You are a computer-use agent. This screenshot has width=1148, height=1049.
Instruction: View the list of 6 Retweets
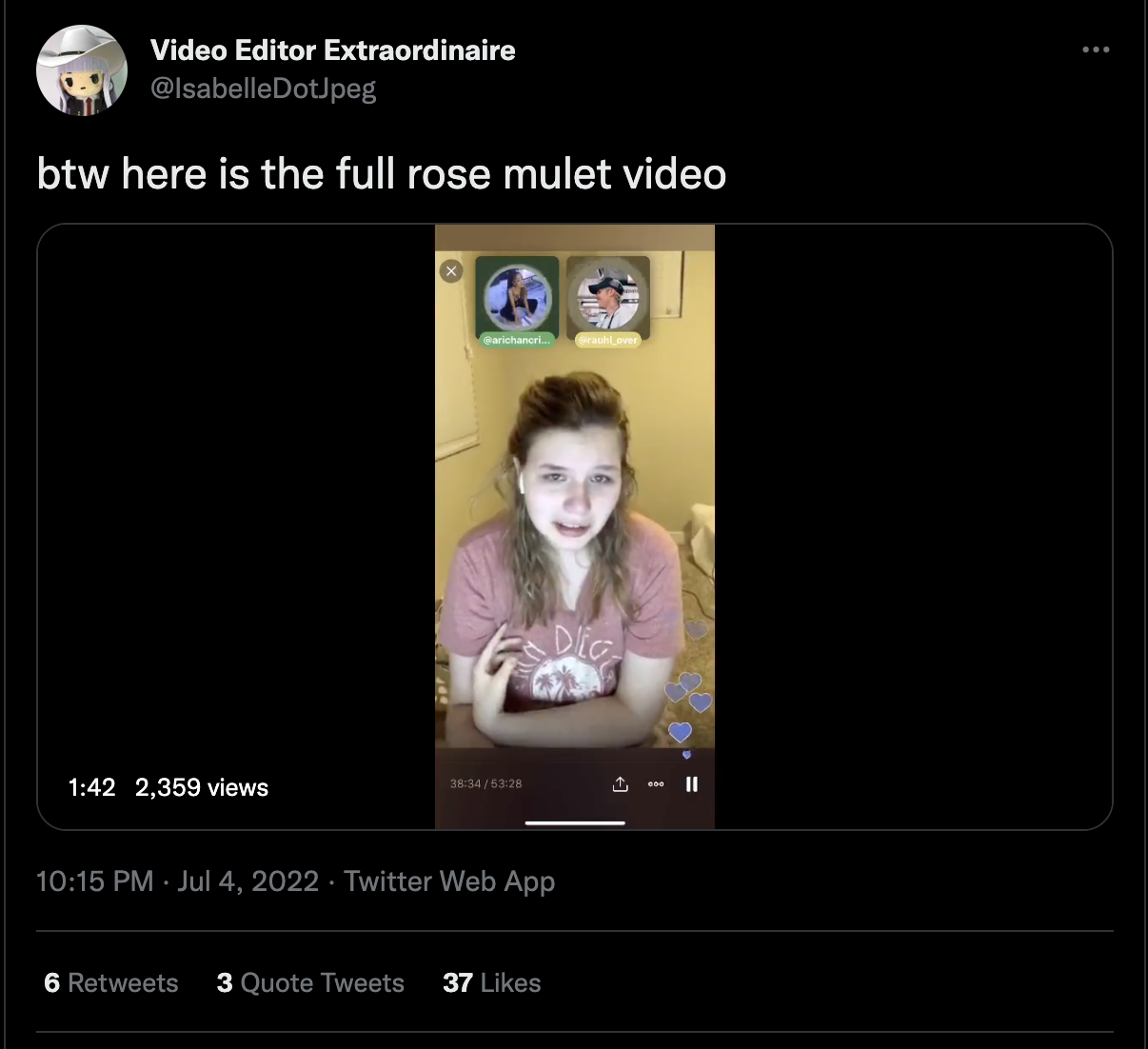pyautogui.click(x=111, y=982)
